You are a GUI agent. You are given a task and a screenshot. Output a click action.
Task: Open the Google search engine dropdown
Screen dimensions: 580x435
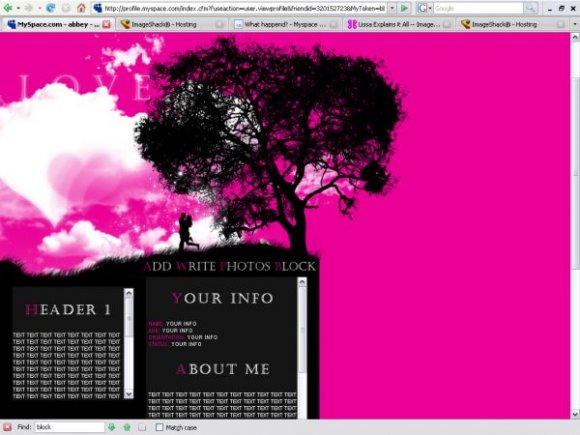tap(430, 8)
